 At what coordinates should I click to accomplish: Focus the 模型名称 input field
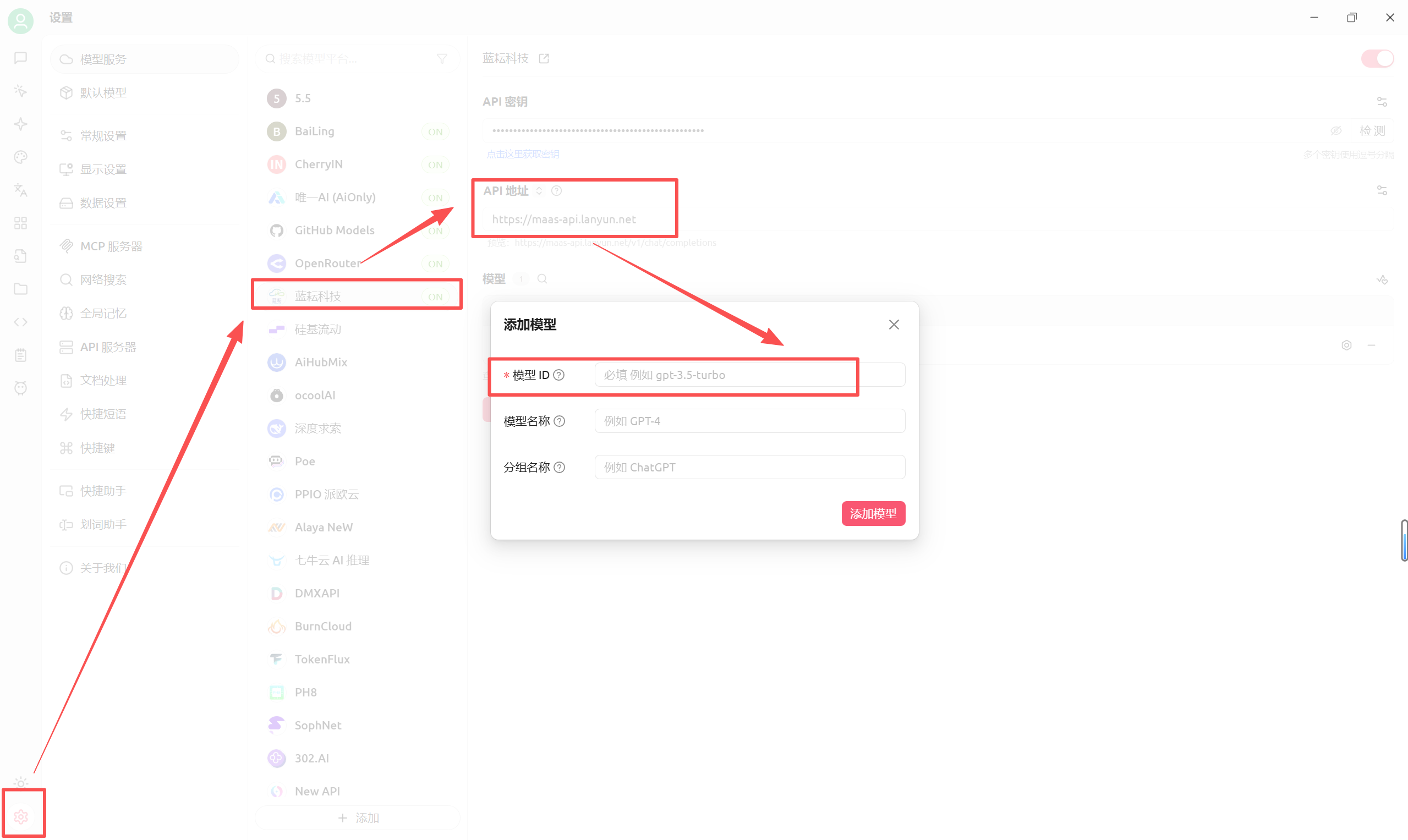(x=749, y=421)
